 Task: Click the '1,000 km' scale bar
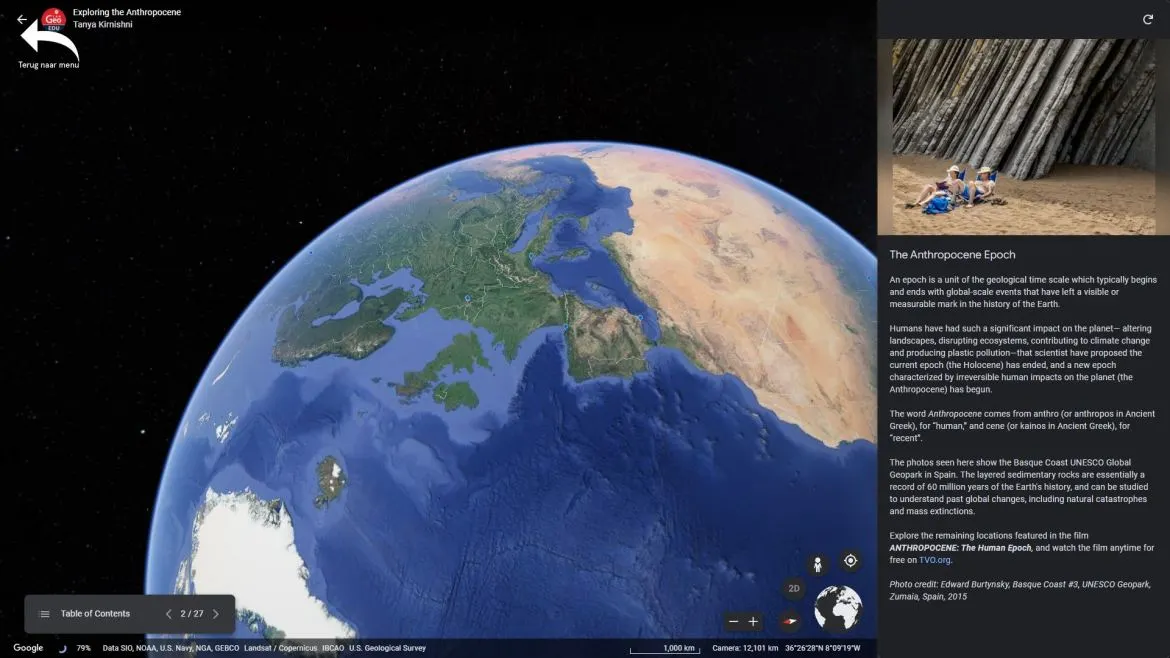665,648
